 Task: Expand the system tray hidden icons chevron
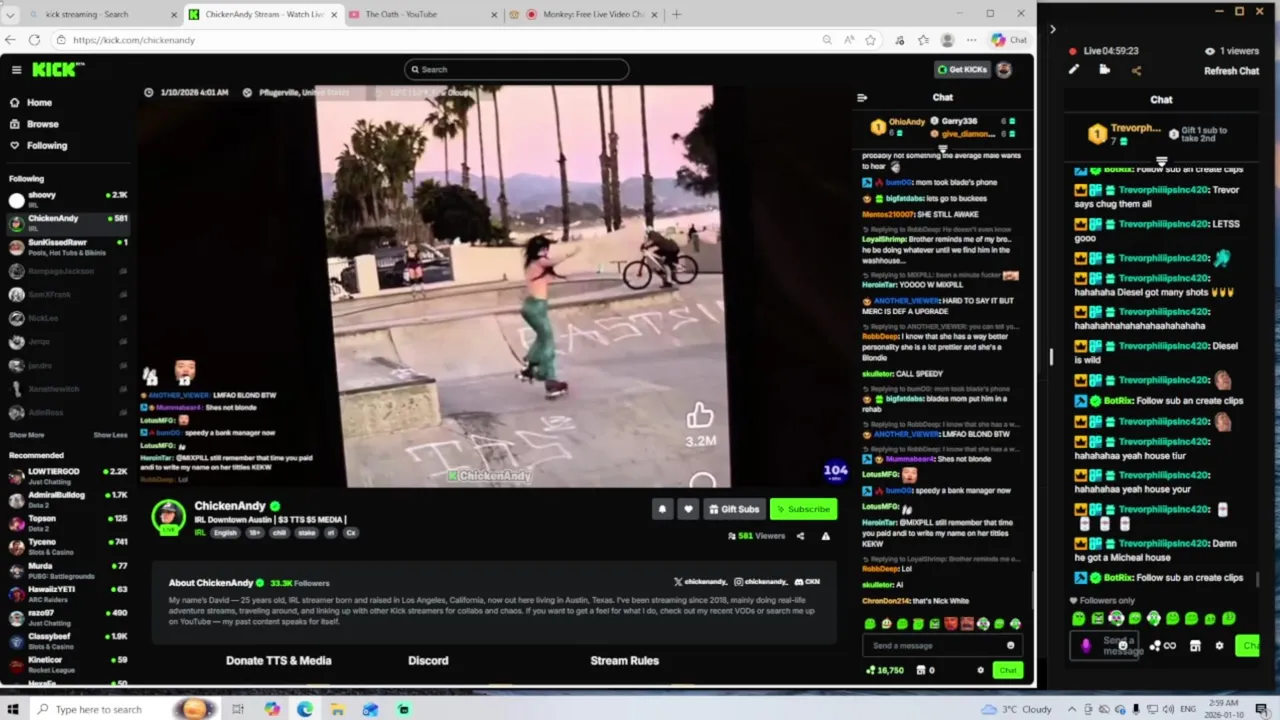1072,709
